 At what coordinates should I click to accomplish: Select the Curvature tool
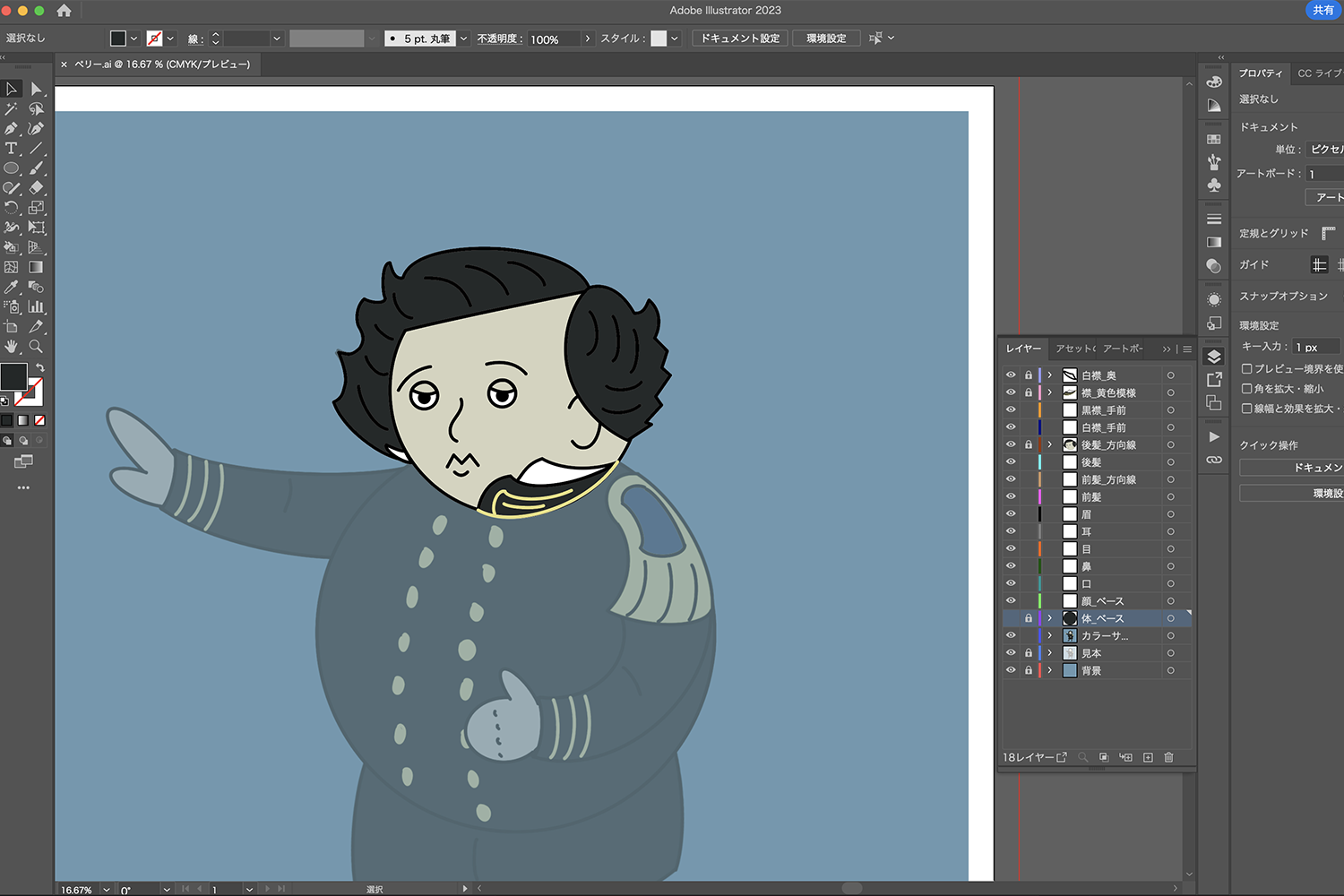[x=36, y=128]
